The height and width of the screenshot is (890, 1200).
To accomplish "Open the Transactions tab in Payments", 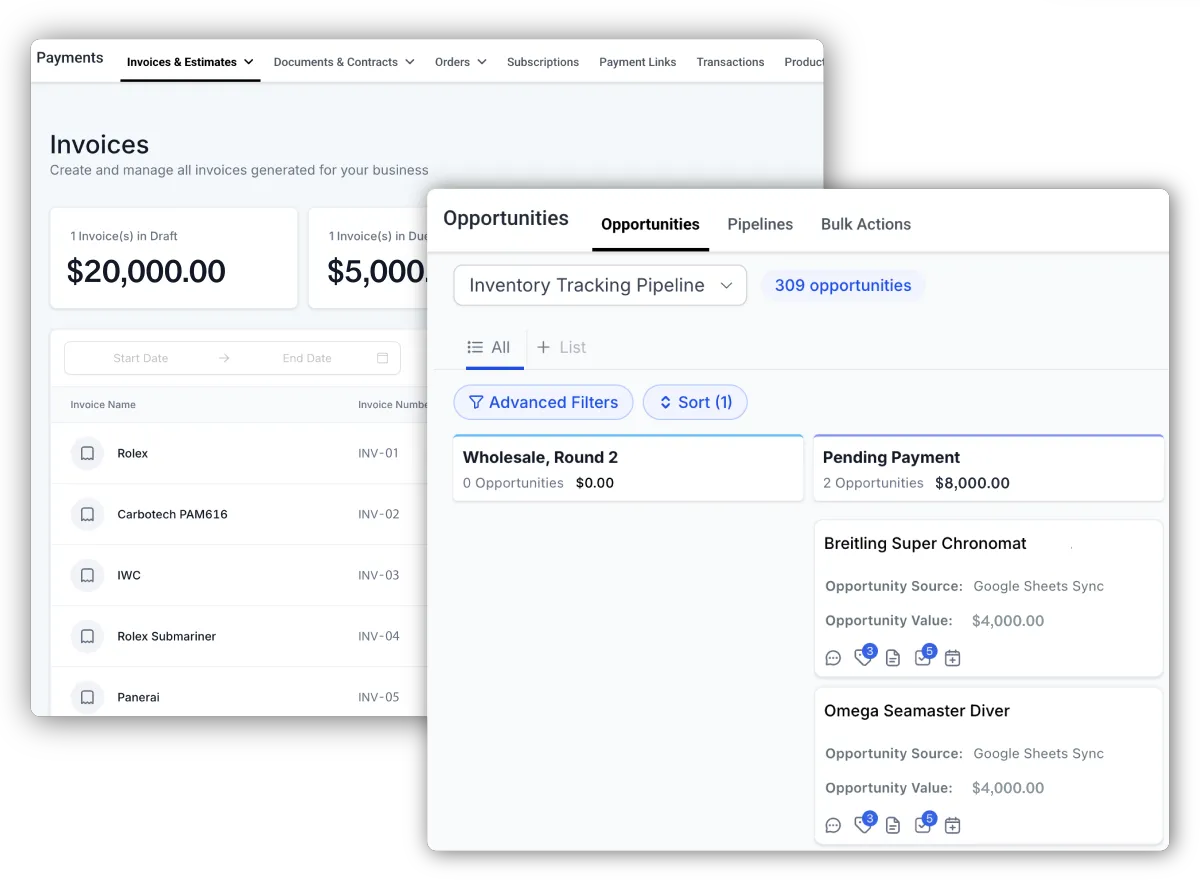I will coord(730,62).
